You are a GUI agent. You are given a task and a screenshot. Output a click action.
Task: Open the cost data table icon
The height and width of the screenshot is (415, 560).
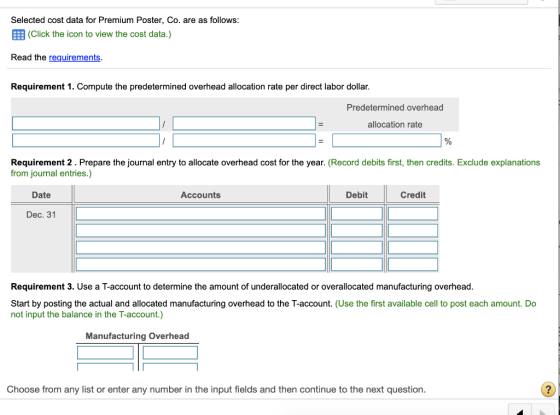click(x=18, y=35)
